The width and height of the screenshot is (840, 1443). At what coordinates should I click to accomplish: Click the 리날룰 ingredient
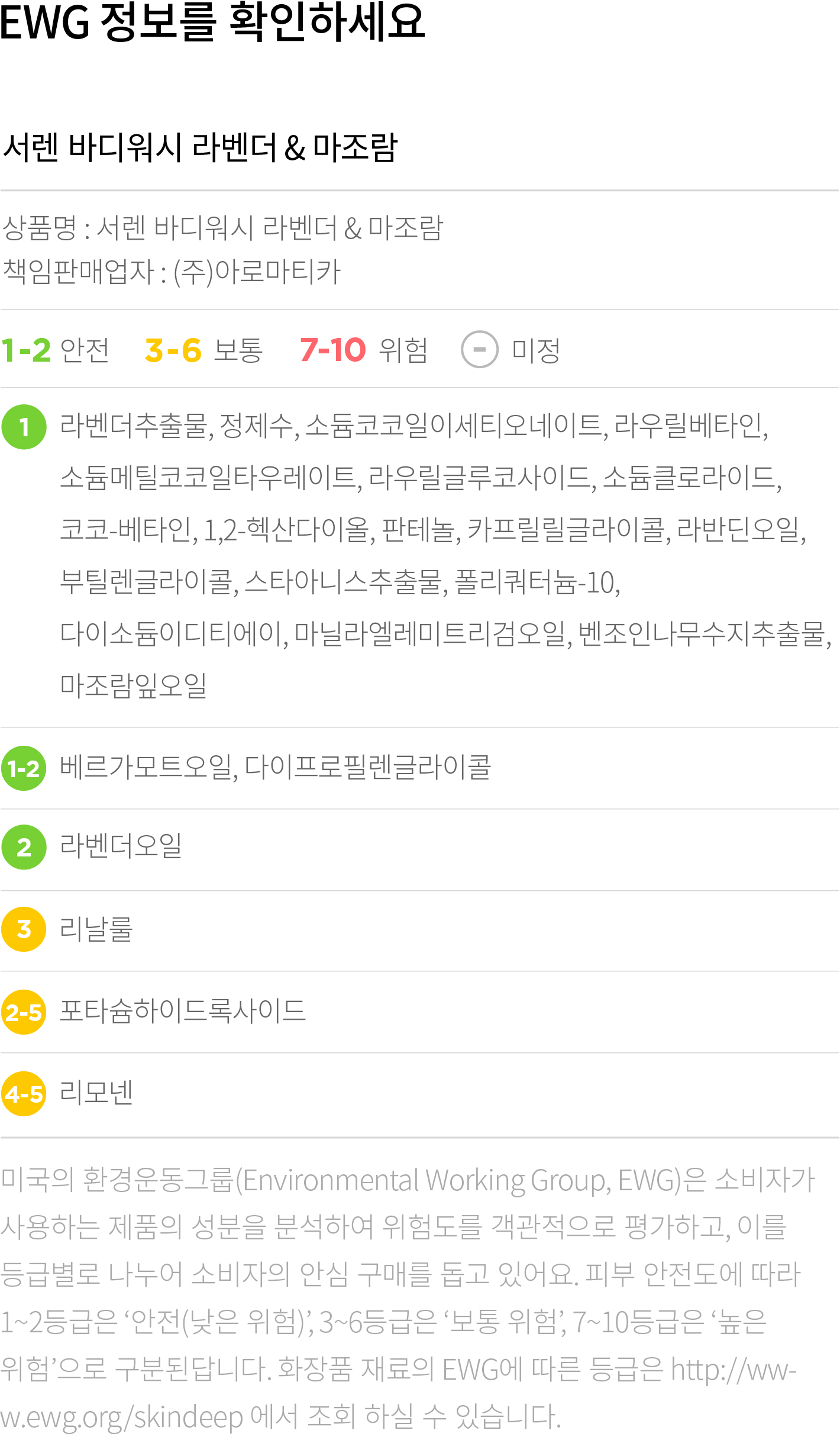pos(96,928)
